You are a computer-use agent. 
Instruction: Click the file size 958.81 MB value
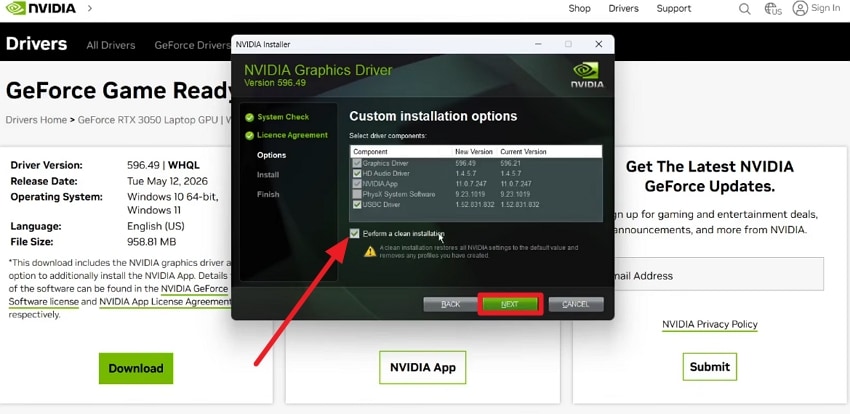coord(152,242)
